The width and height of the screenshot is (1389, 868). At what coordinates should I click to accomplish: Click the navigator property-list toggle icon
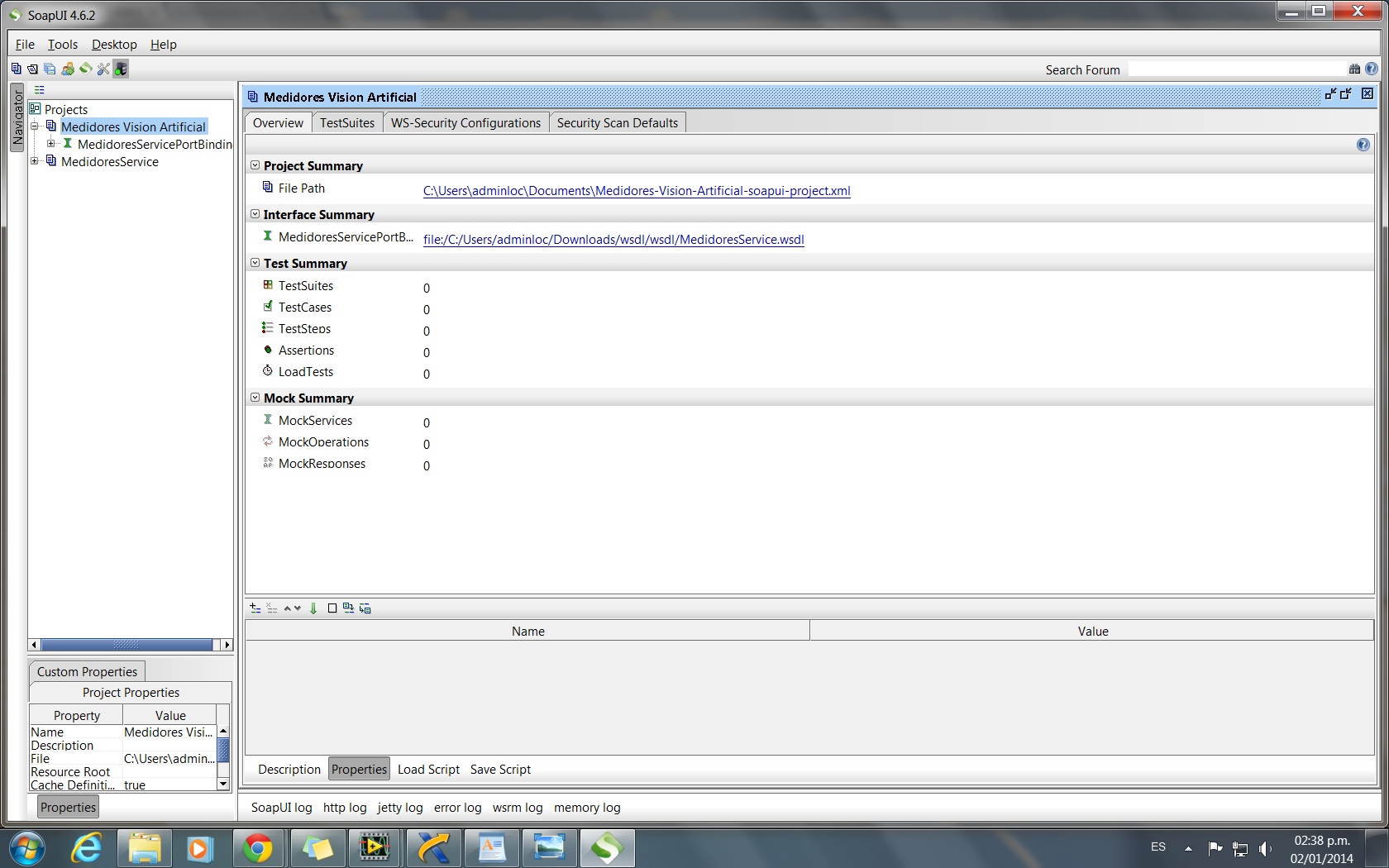tap(39, 90)
